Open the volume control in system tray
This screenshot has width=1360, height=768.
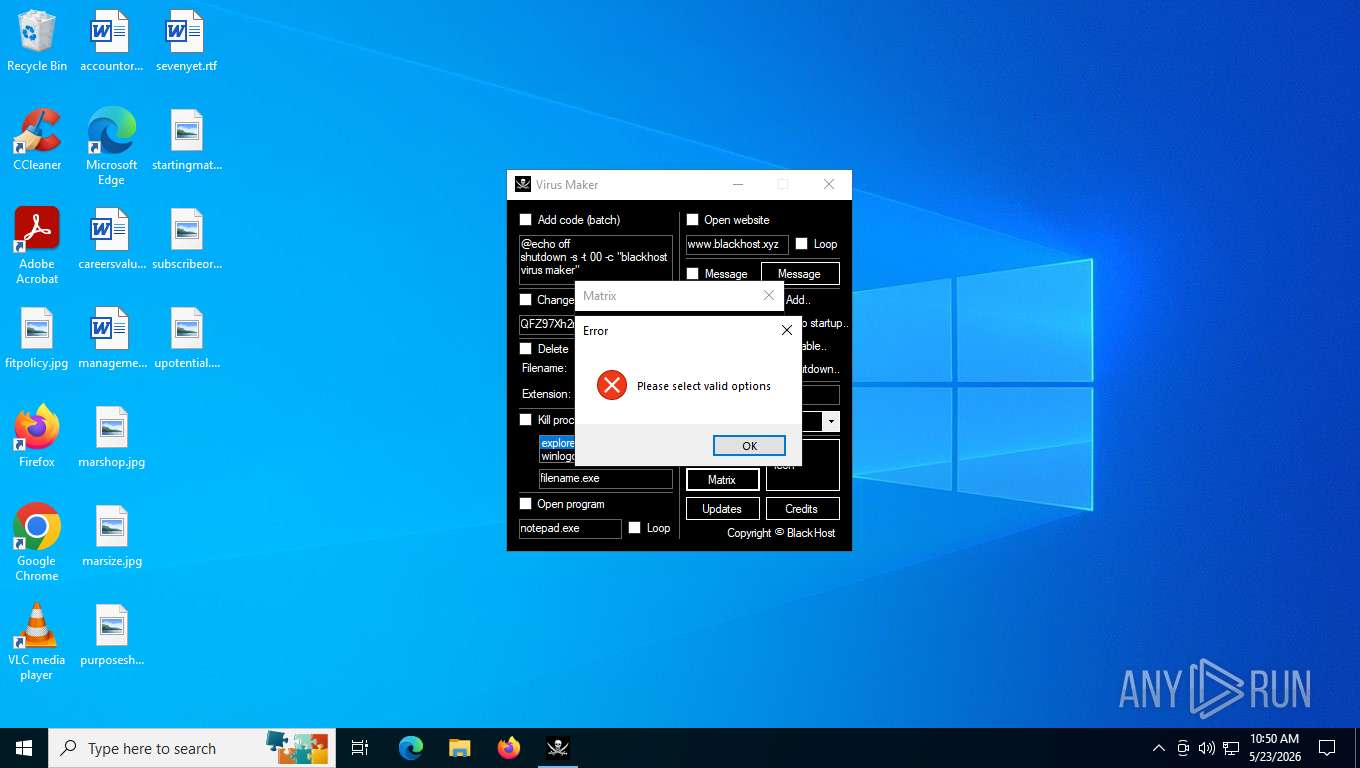(x=1207, y=748)
